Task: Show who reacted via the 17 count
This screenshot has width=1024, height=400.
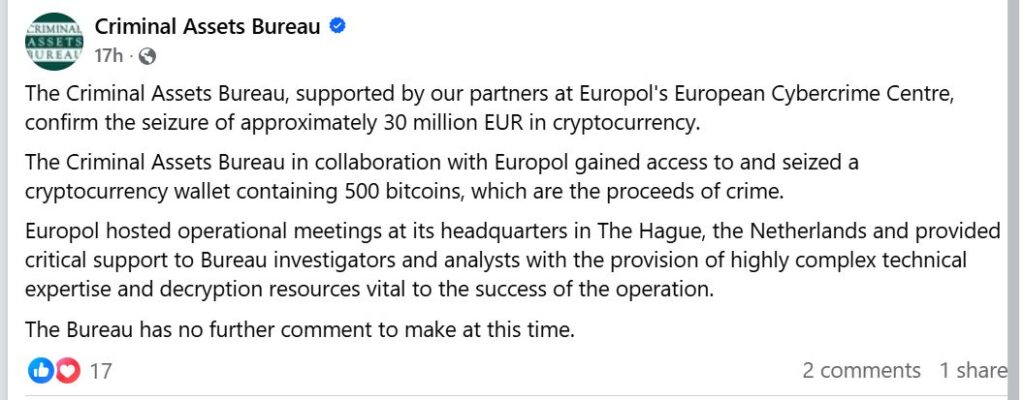Action: pyautogui.click(x=100, y=371)
